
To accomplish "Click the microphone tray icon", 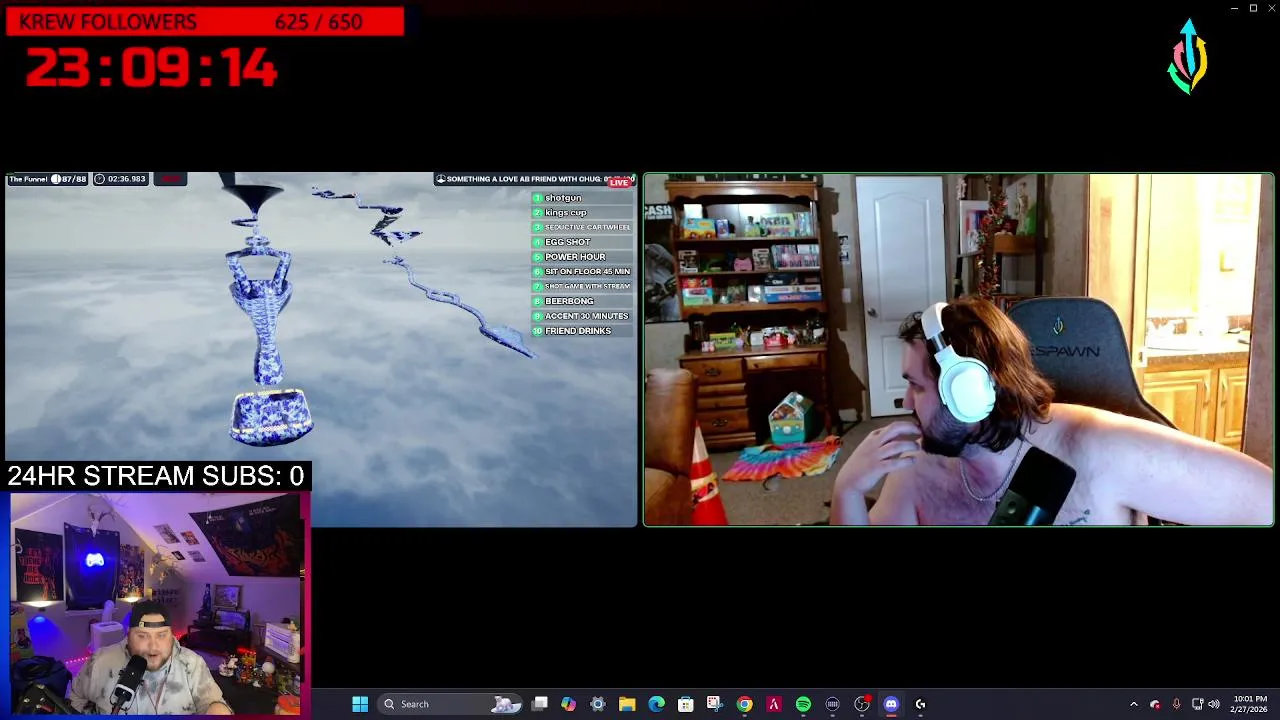I will point(1176,704).
